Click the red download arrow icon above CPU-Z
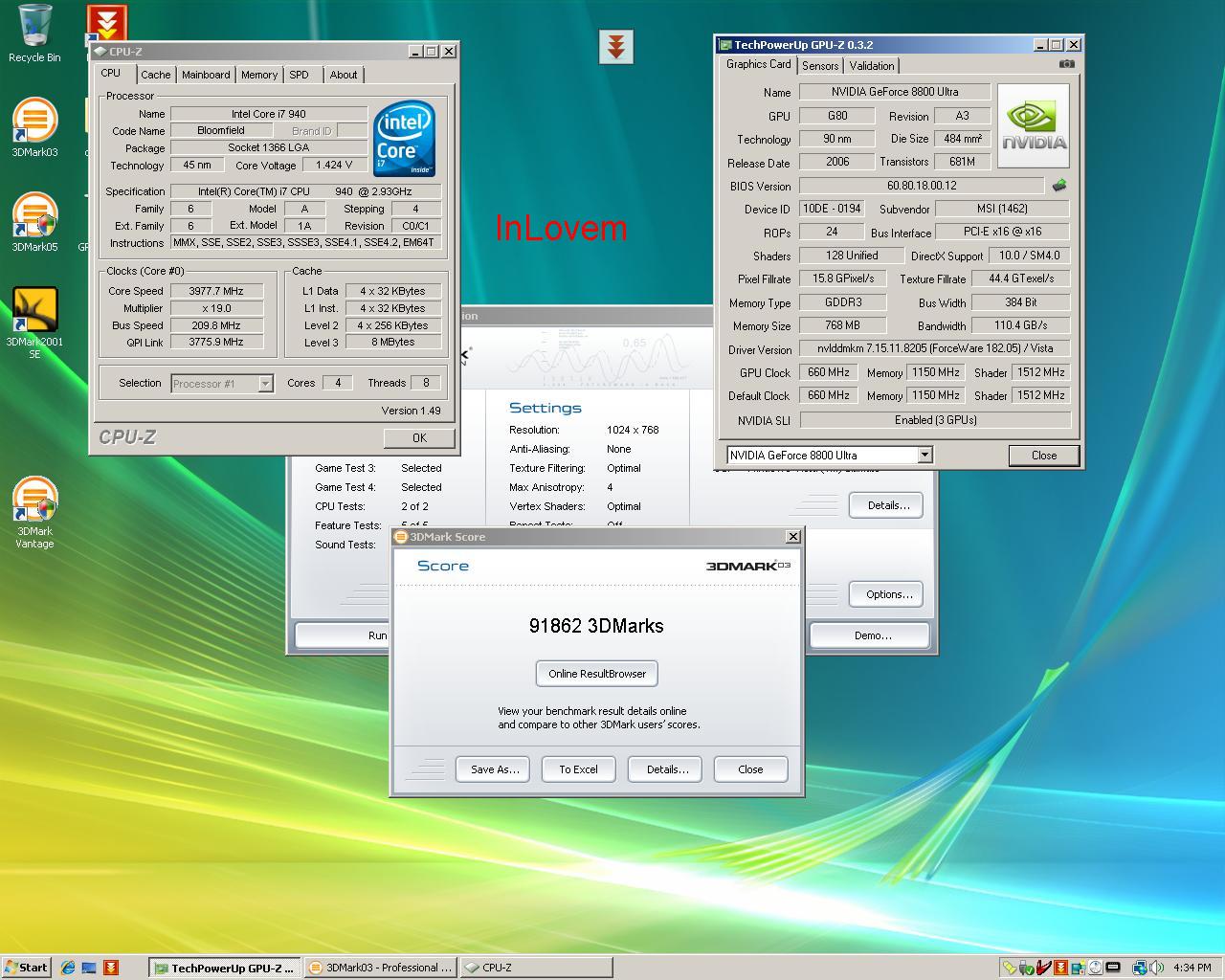Screen dimensions: 1225x980 (106, 21)
